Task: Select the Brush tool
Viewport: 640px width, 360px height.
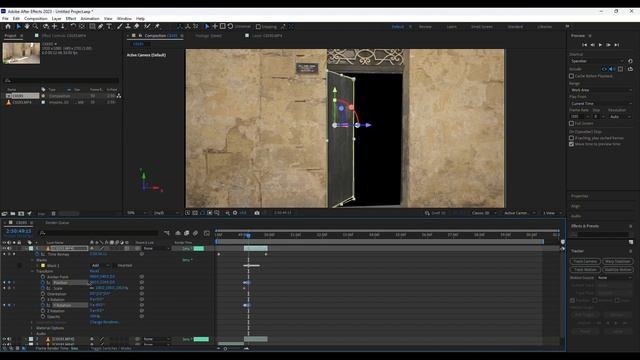Action: [x=120, y=26]
